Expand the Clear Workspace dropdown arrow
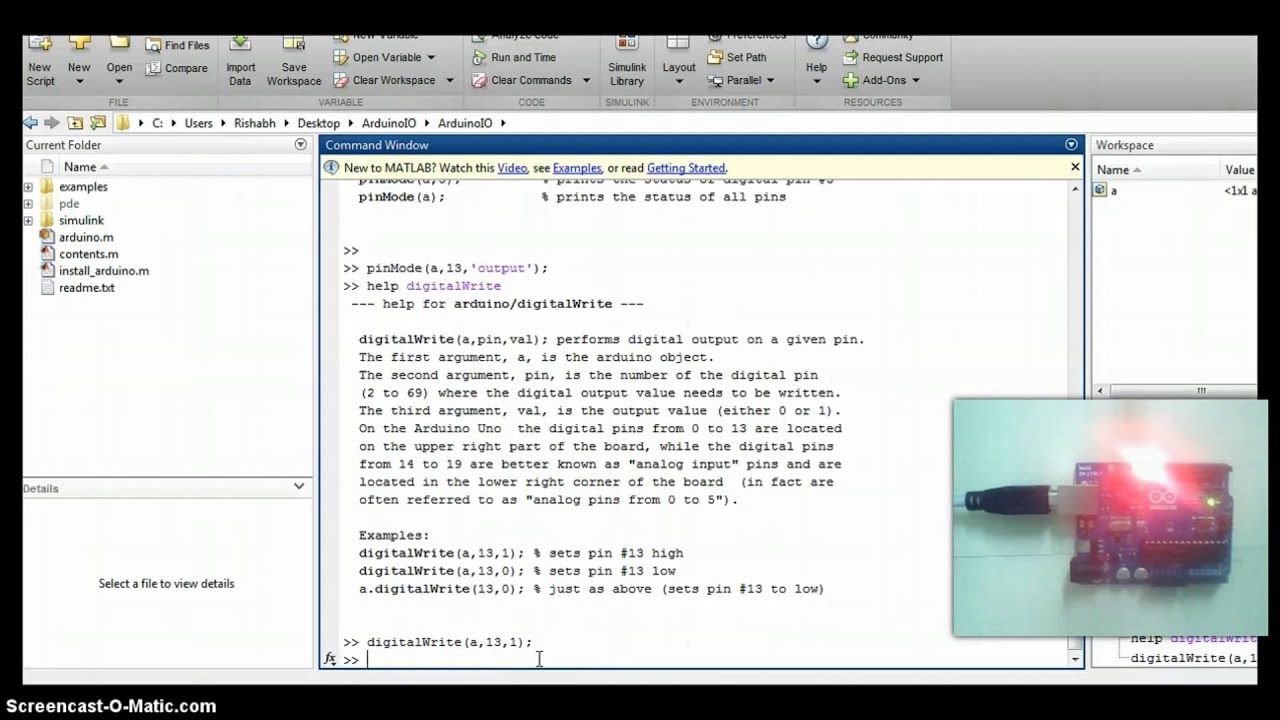Screen dimensions: 1280x720 coord(449,81)
